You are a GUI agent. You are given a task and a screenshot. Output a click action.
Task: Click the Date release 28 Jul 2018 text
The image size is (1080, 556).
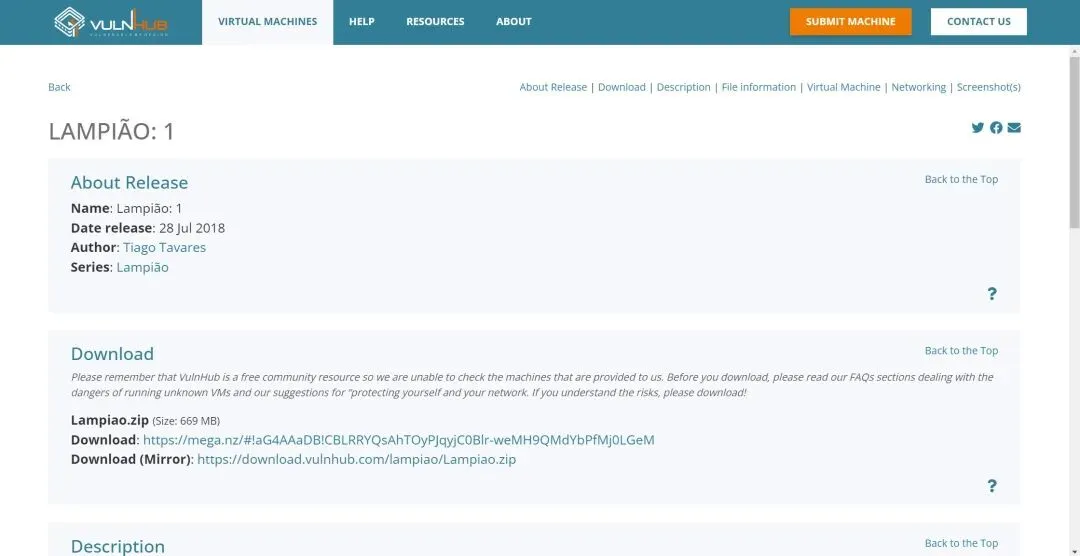(x=147, y=228)
